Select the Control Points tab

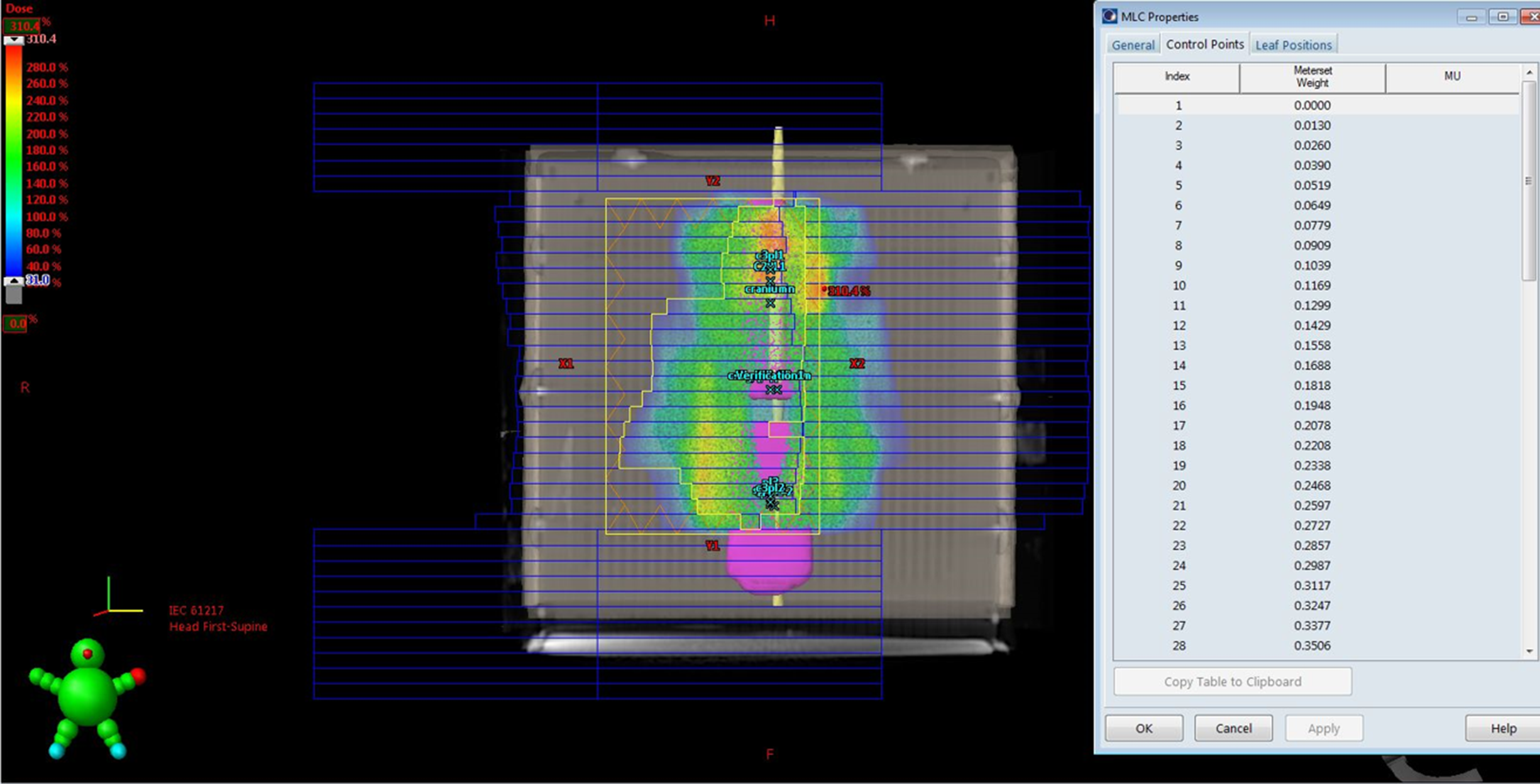[1204, 44]
